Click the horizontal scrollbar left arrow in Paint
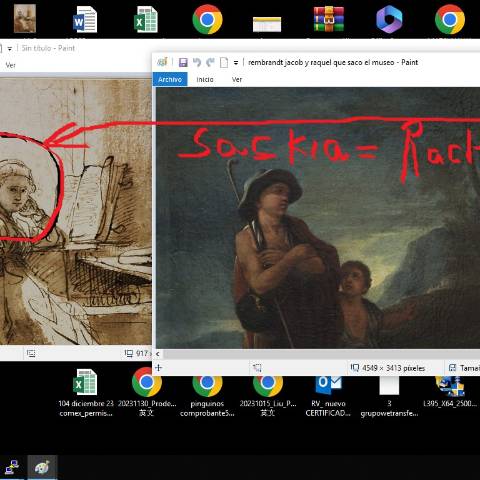This screenshot has height=480, width=480. 158,354
